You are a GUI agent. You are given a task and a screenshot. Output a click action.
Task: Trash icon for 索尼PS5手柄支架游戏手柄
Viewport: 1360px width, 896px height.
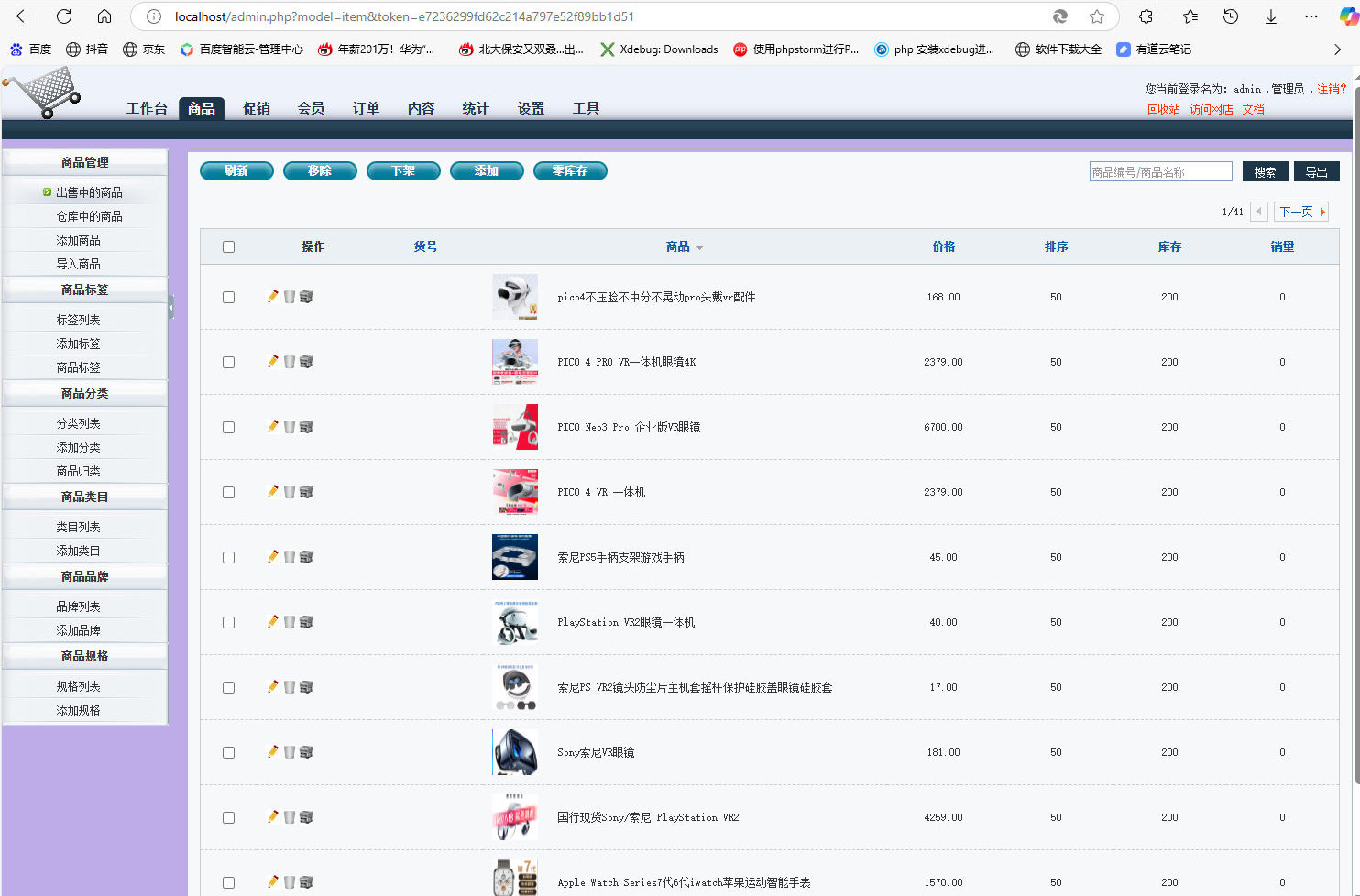point(290,557)
